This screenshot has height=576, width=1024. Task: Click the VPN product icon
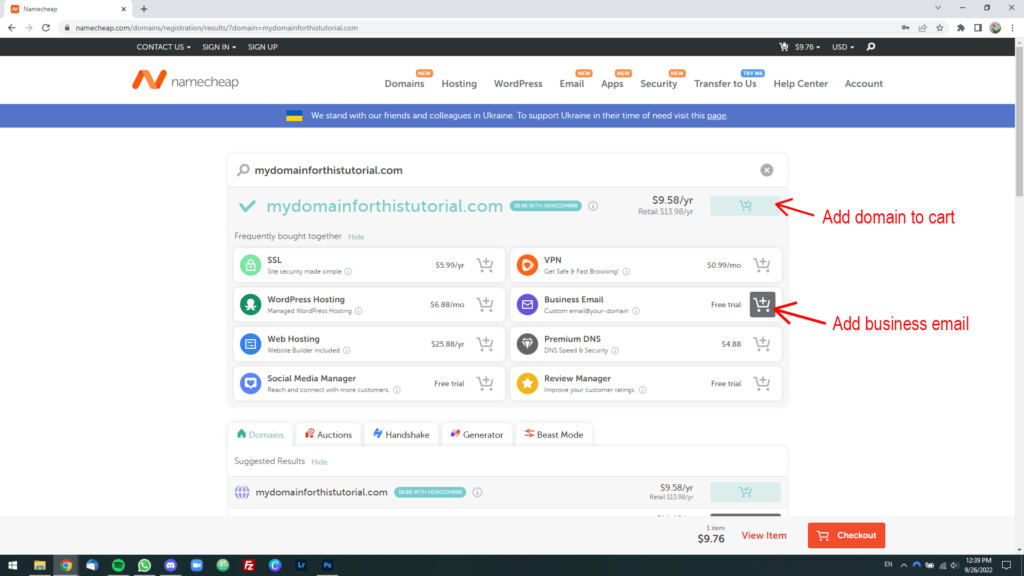tap(527, 264)
